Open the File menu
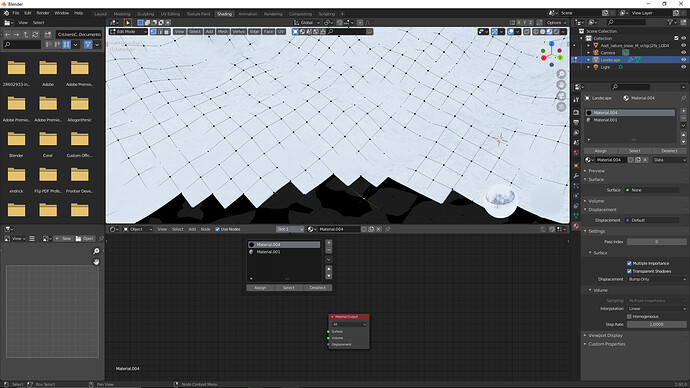This screenshot has width=690, height=388. (16, 13)
